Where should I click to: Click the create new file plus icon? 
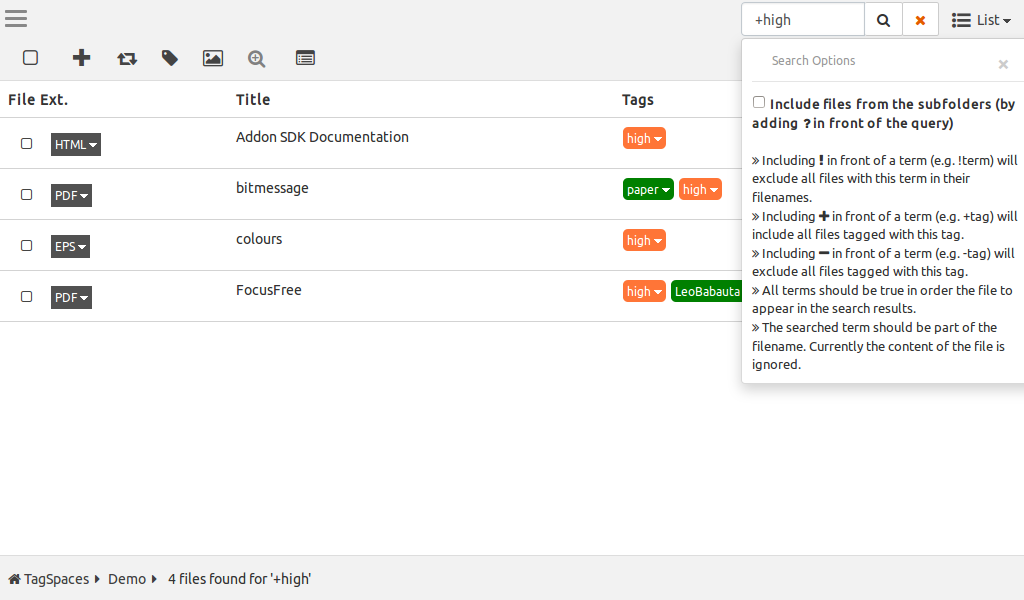(x=82, y=58)
